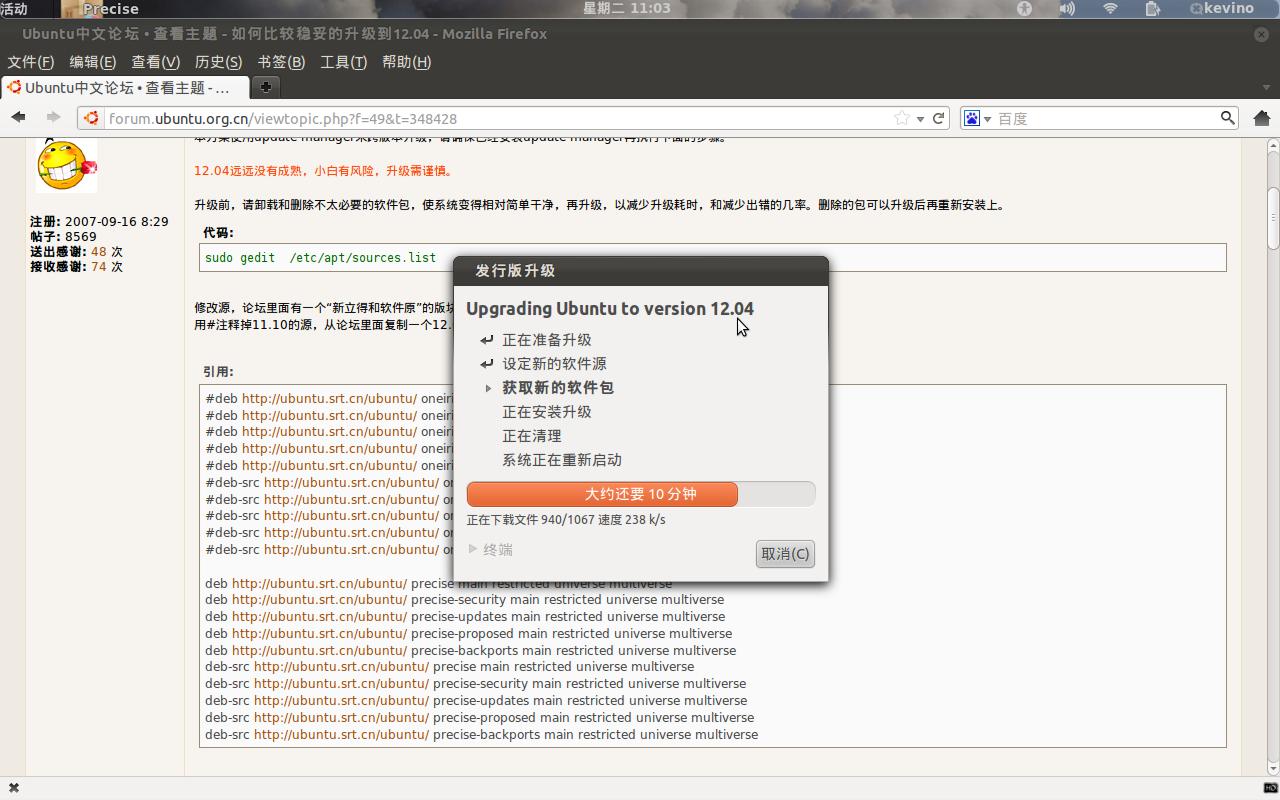Viewport: 1280px width, 800px height.
Task: Click the 系统正在重新启动 step text
Action: pyautogui.click(x=562, y=460)
